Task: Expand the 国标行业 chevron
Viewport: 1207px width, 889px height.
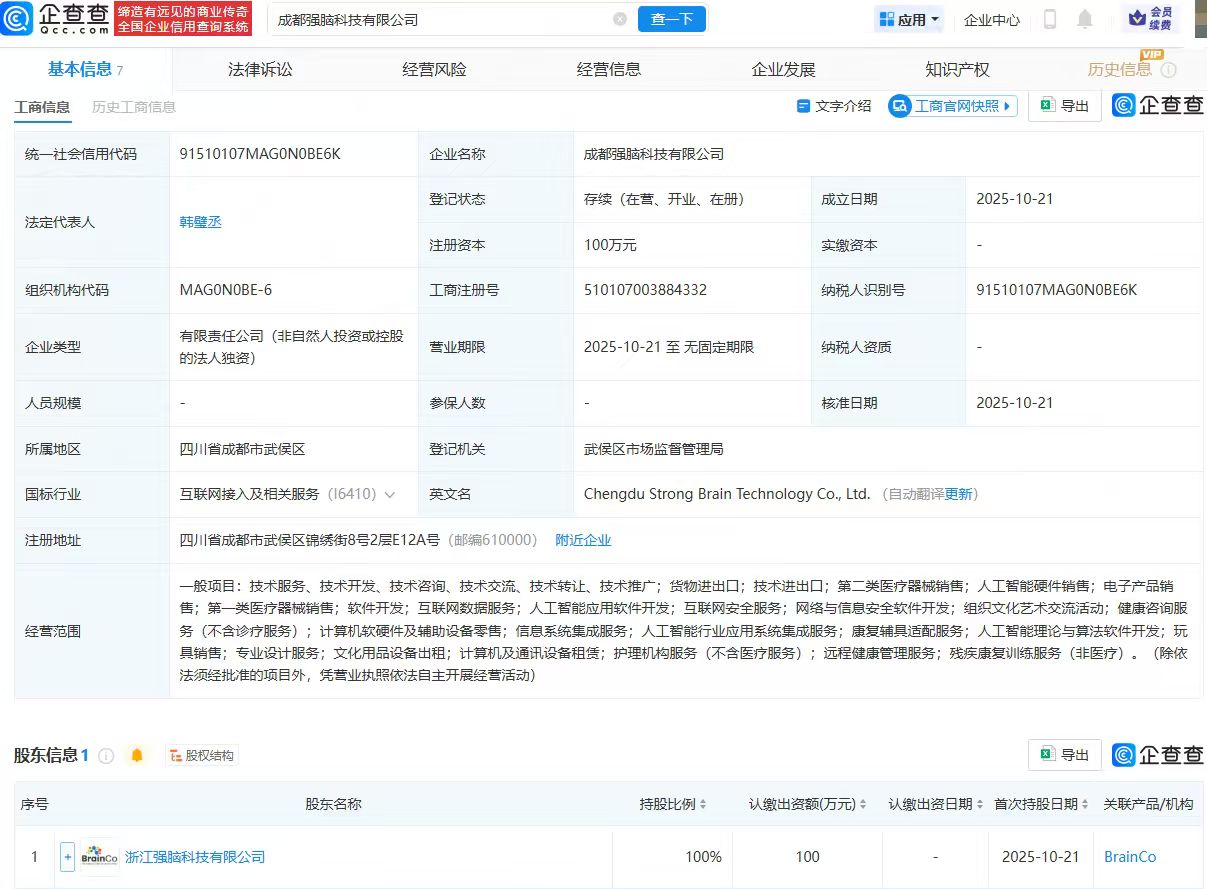Action: pyautogui.click(x=389, y=495)
